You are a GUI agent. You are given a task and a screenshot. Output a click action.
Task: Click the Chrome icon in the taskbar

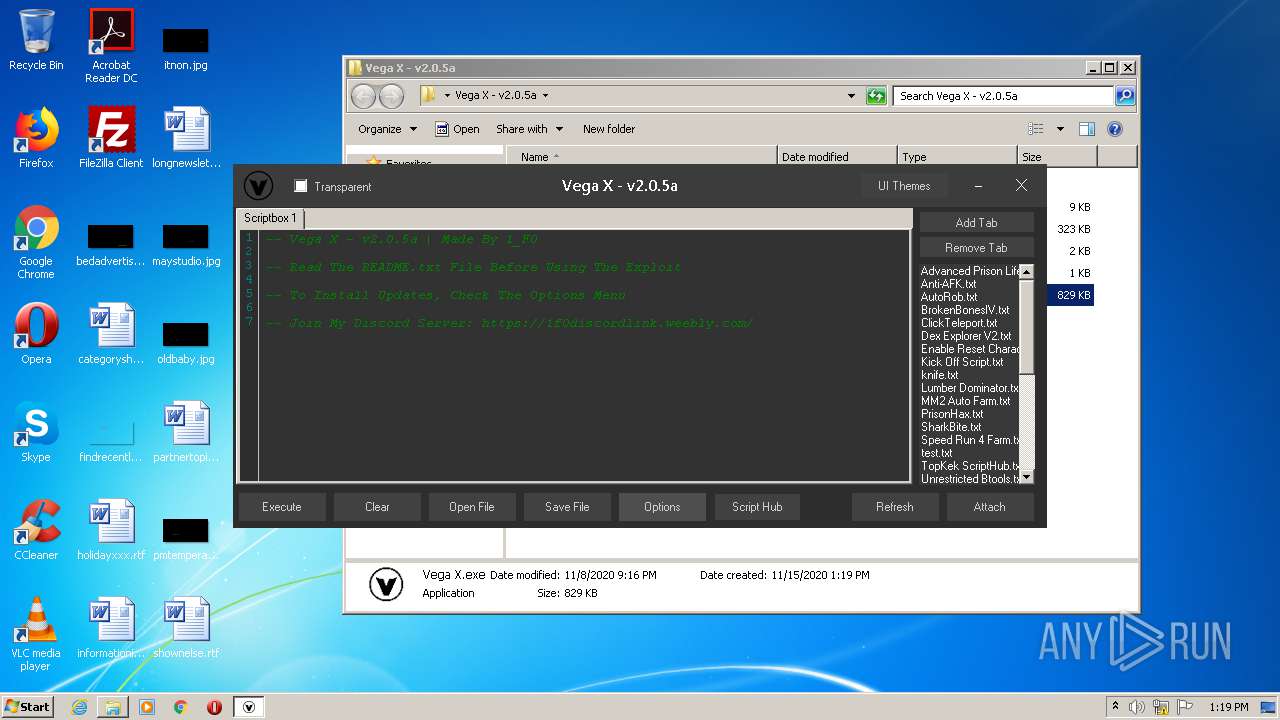181,707
